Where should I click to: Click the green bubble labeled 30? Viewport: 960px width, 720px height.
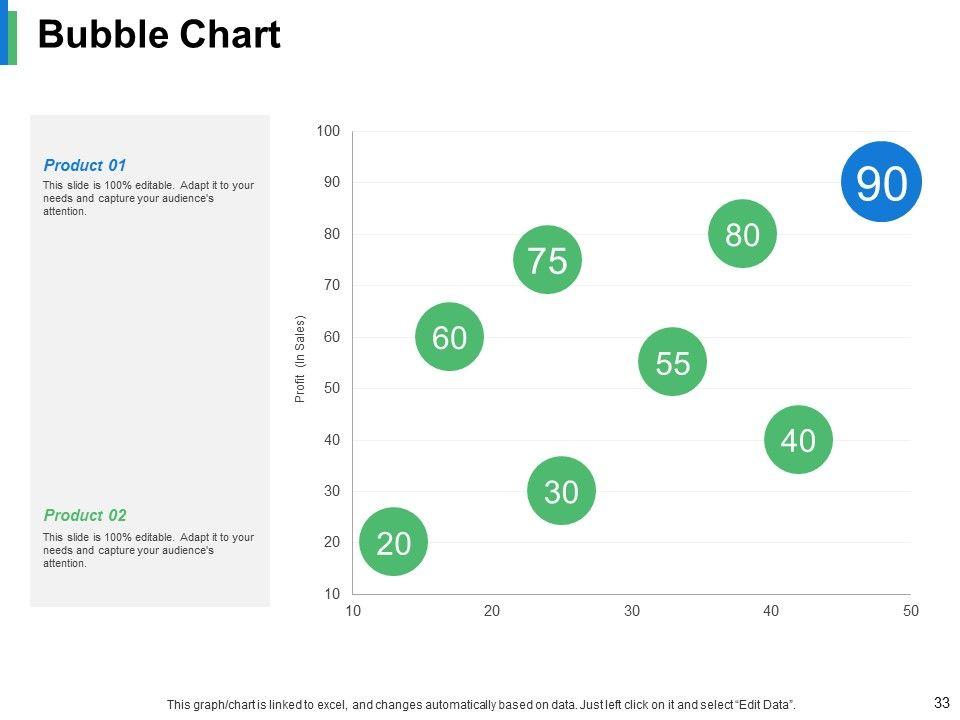point(561,490)
